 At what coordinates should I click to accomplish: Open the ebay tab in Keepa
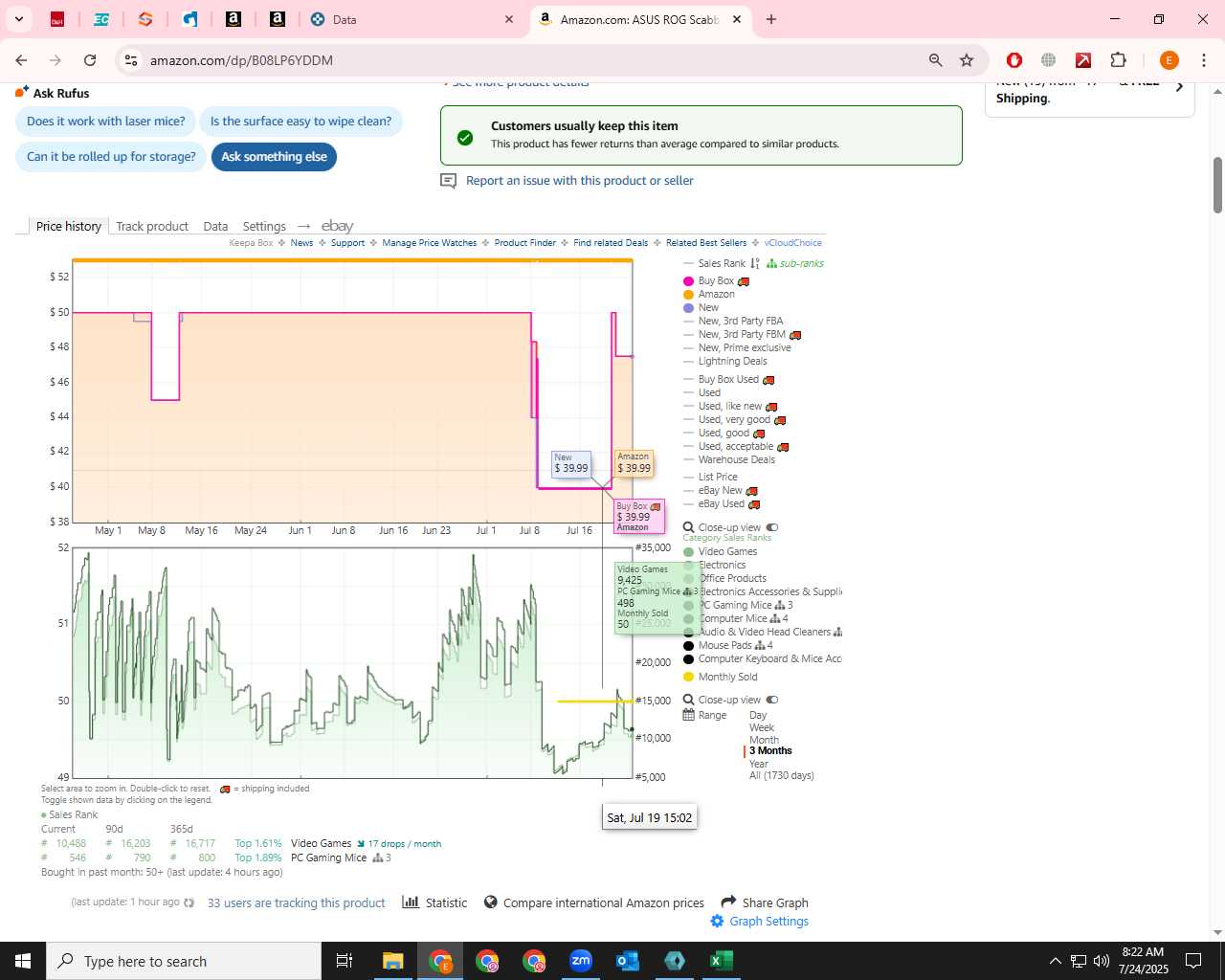point(337,226)
